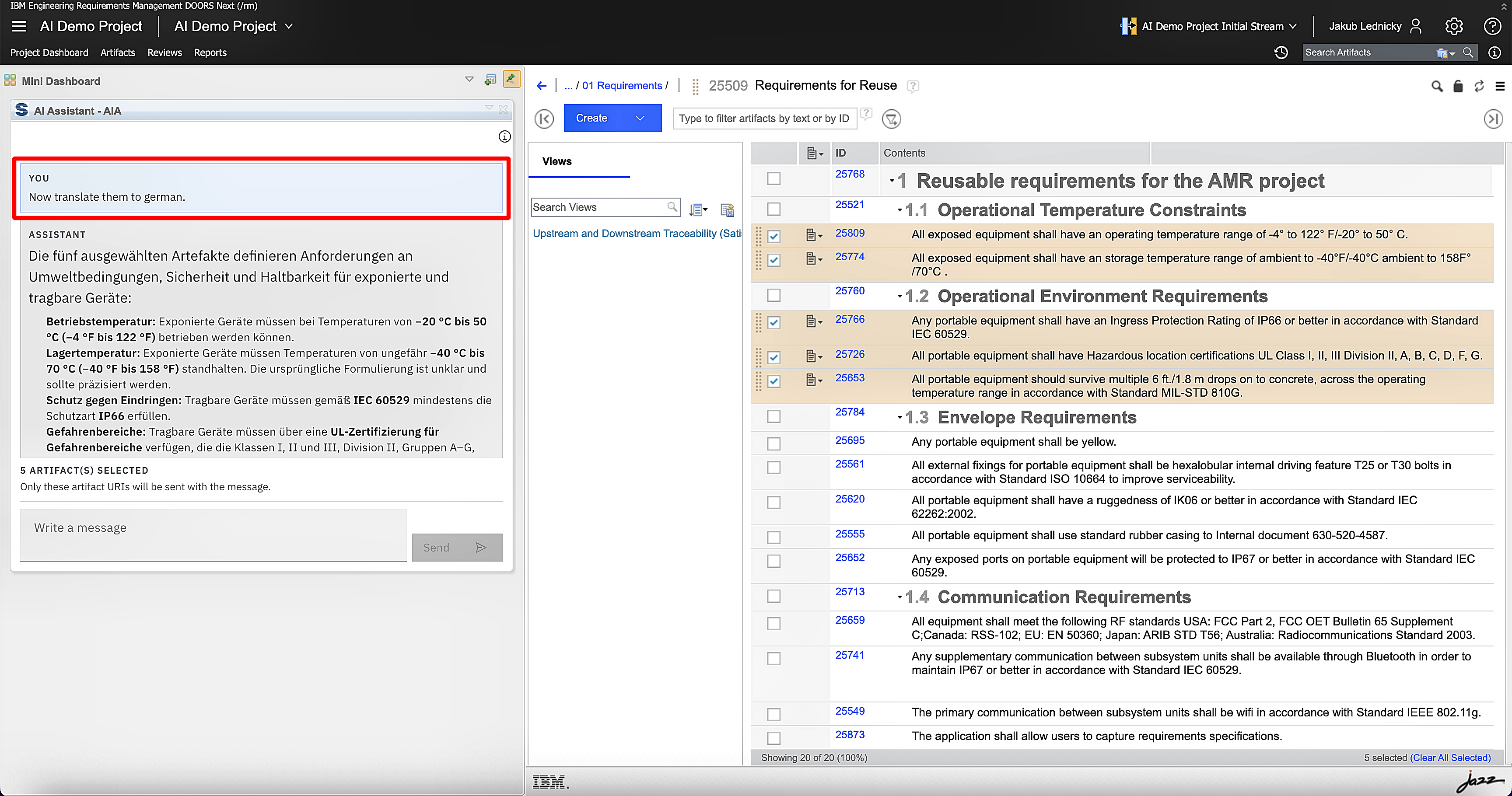Collapse section 1.3 Envelope Requirements
This screenshot has width=1512, height=796.
(899, 418)
